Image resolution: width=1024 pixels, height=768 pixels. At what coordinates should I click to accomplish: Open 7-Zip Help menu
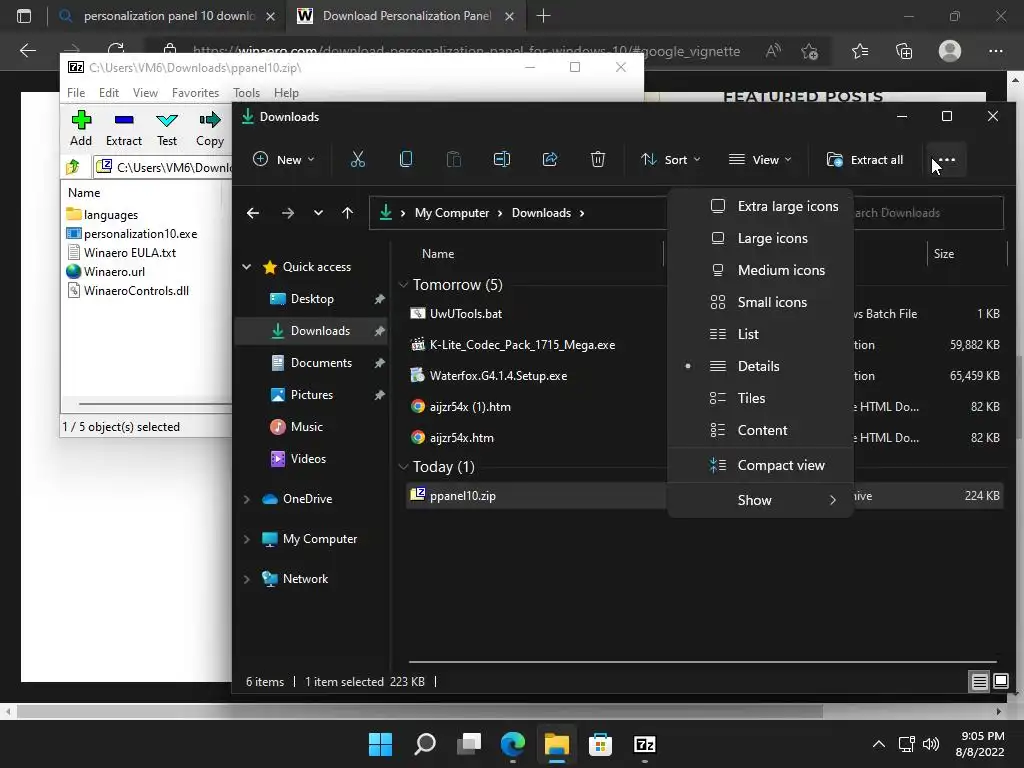[x=286, y=93]
